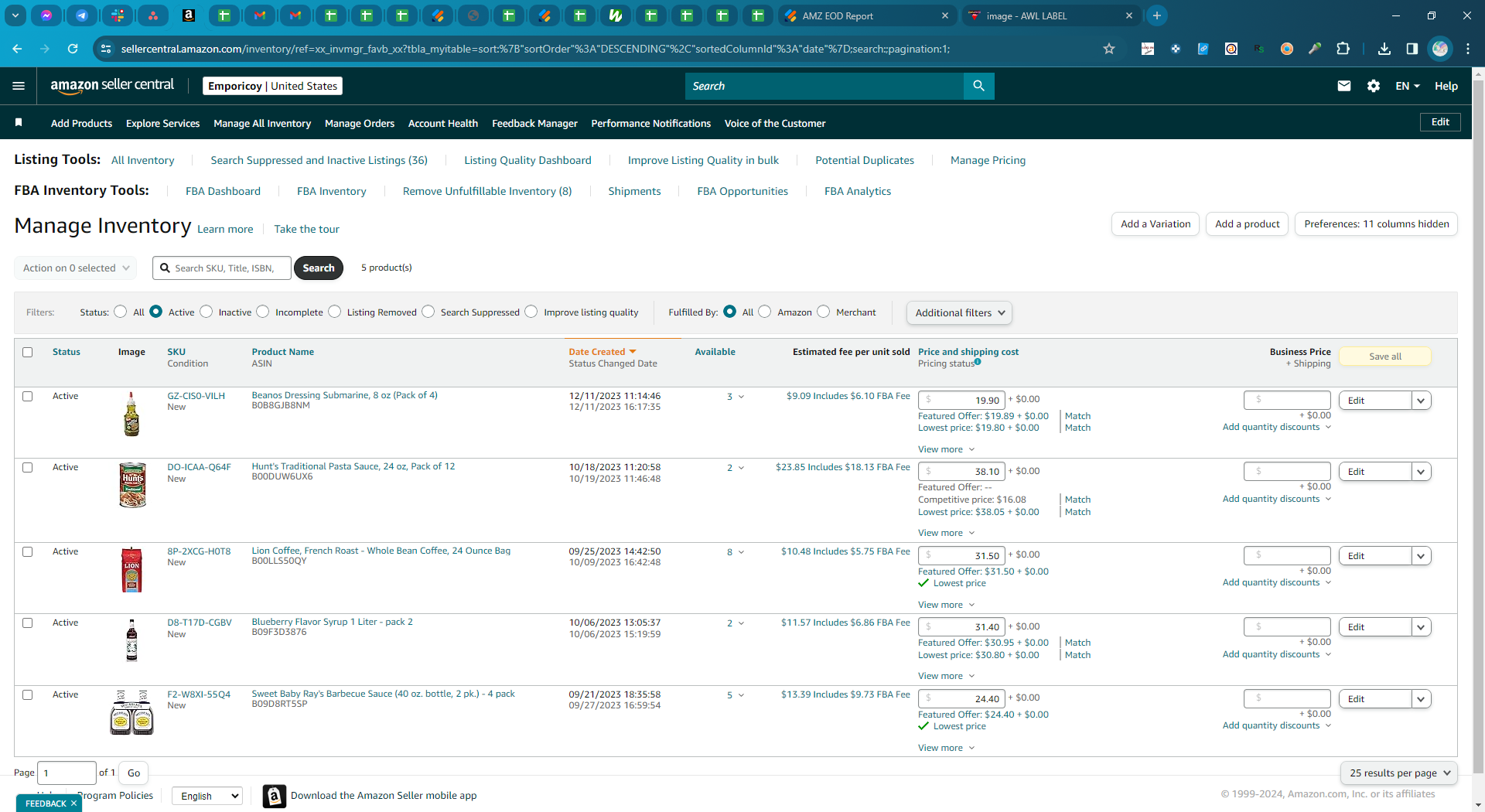Select the Incomplete status filter

[x=263, y=312]
